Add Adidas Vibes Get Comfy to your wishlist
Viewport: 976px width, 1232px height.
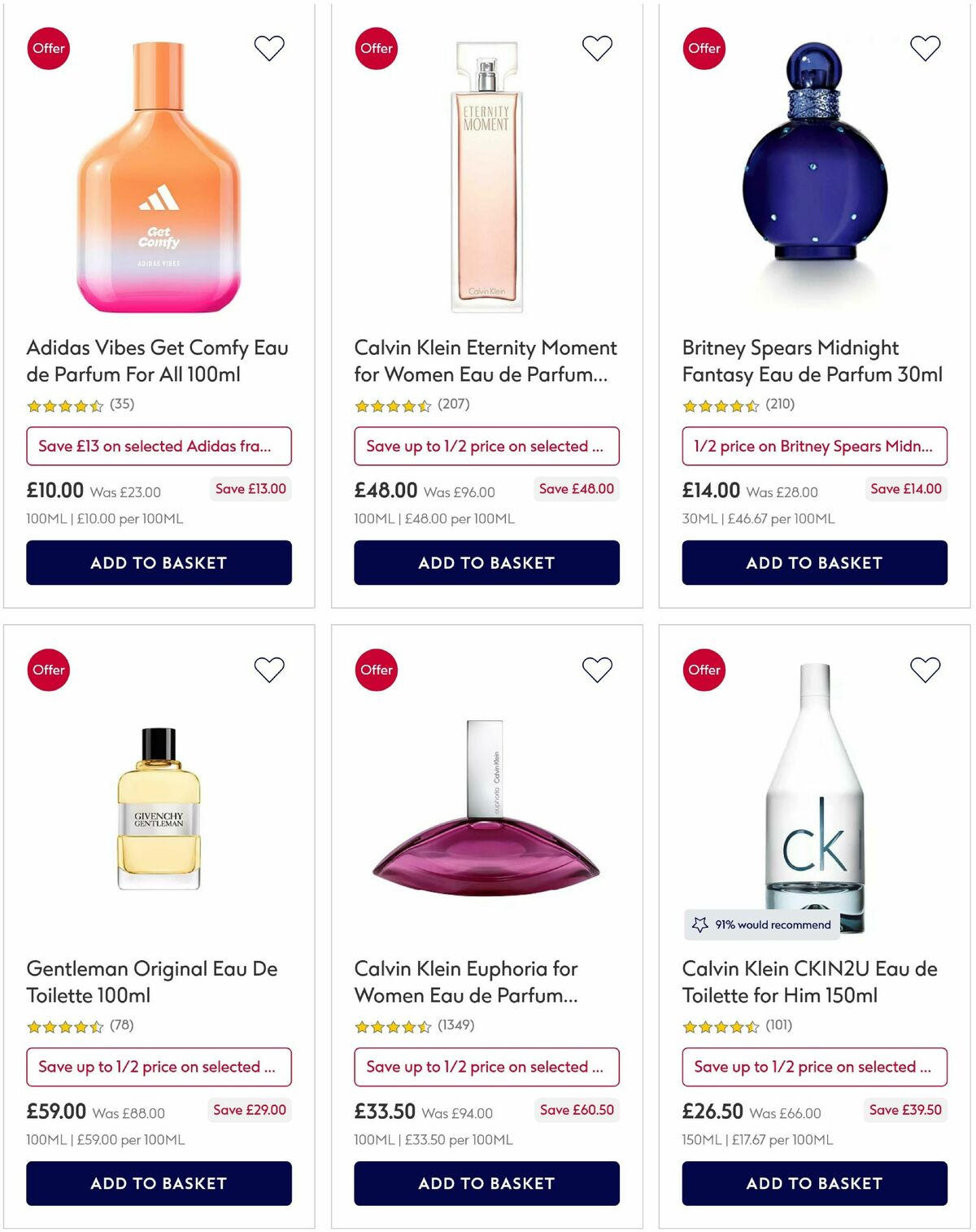point(268,48)
